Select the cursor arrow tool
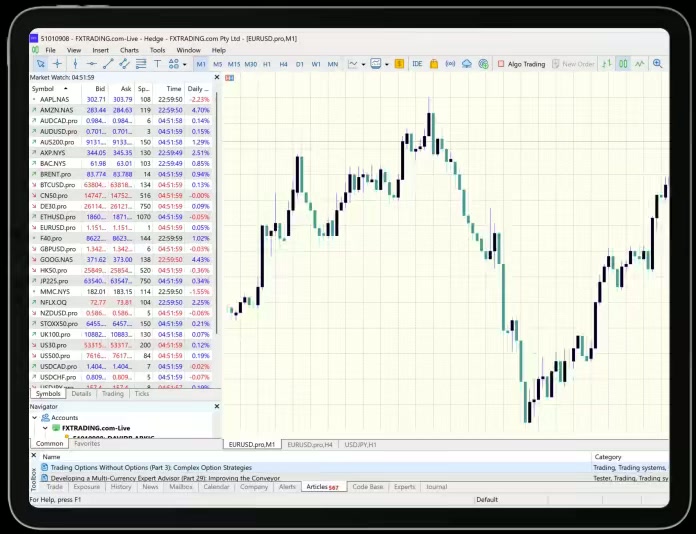The width and height of the screenshot is (696, 534). point(40,64)
